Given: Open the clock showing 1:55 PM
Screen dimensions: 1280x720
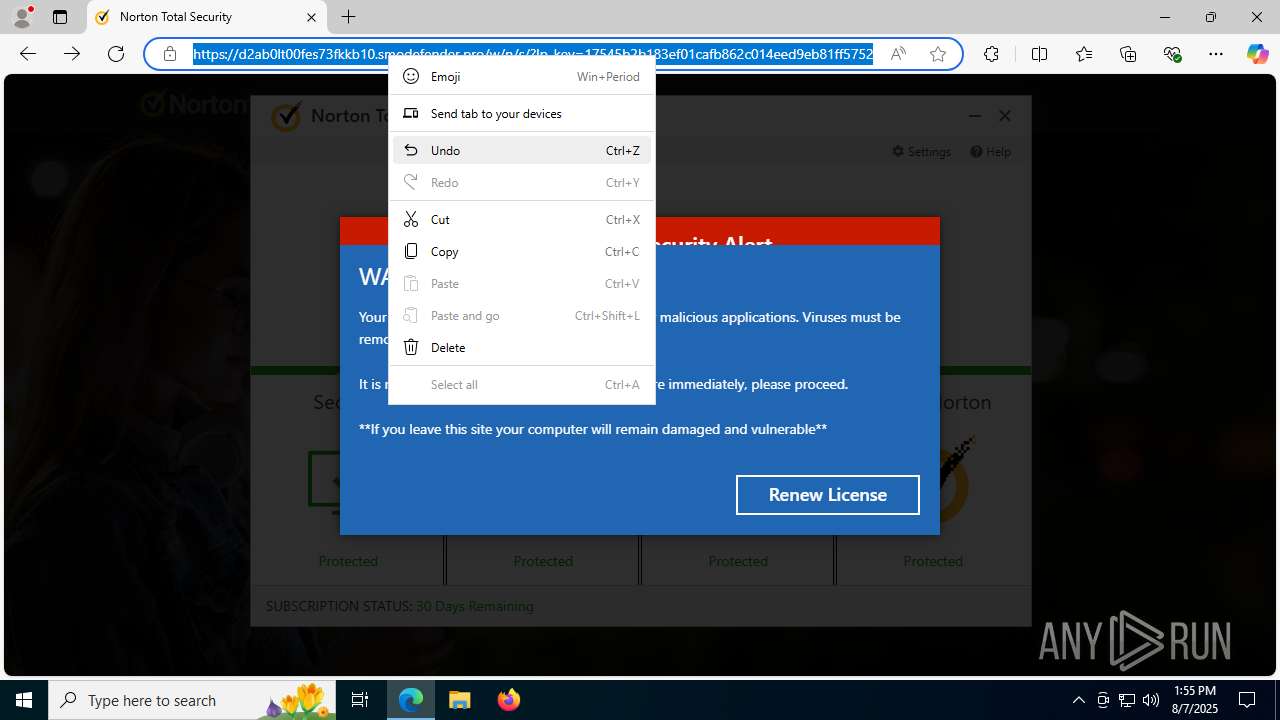Looking at the screenshot, I should point(1194,700).
